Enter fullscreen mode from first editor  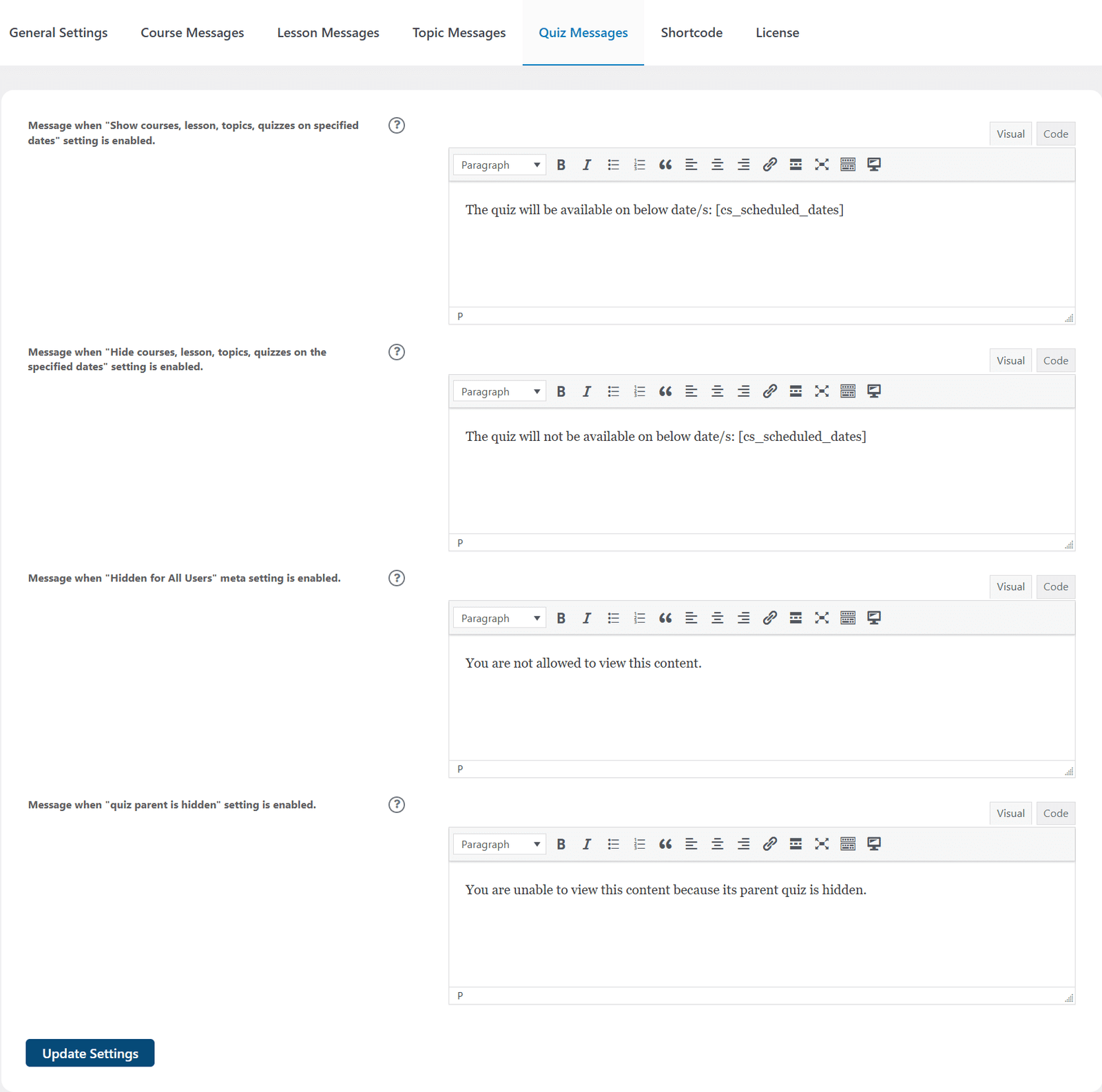pos(822,165)
